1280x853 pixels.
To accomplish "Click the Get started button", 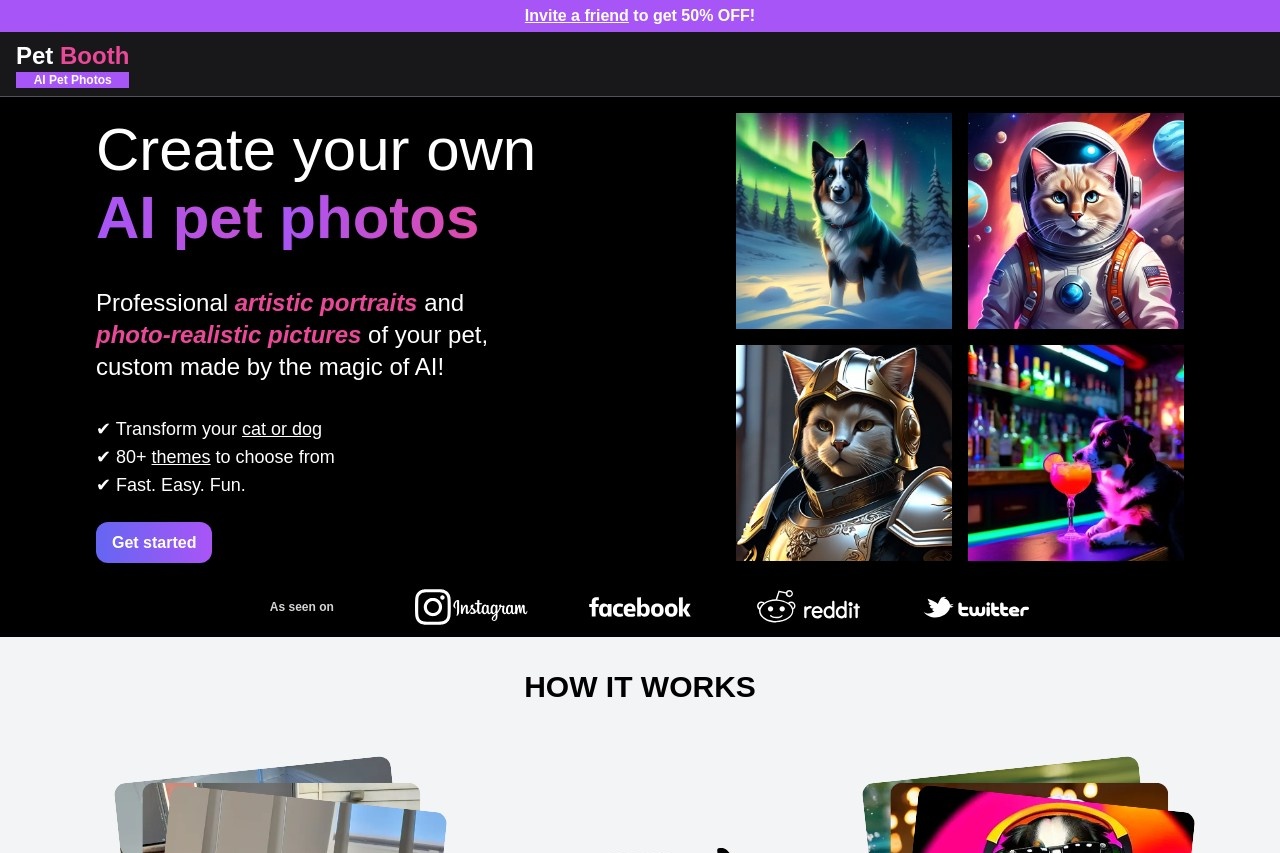I will pyautogui.click(x=154, y=542).
